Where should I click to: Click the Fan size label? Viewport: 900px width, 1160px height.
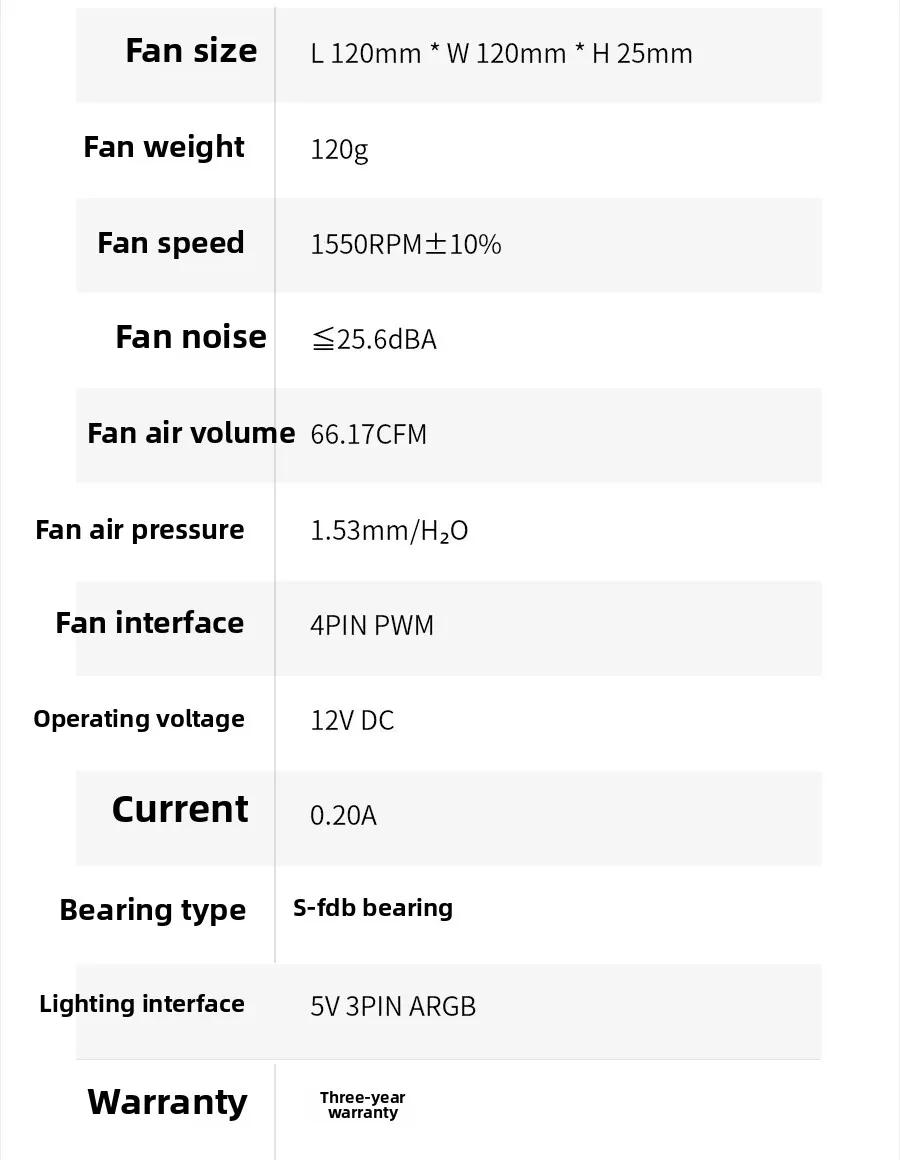point(192,51)
